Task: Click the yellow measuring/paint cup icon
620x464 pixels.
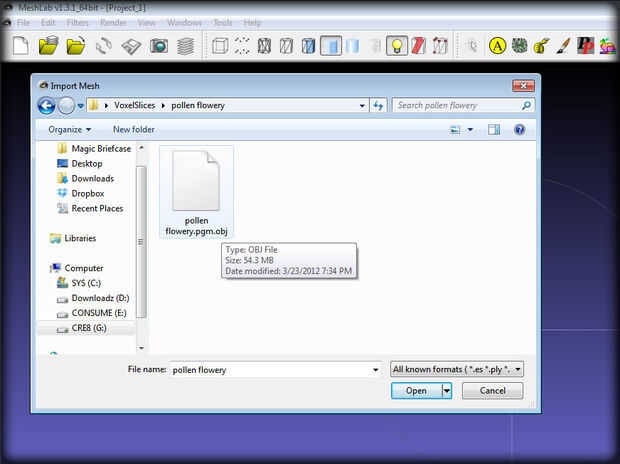Action: click(x=541, y=46)
